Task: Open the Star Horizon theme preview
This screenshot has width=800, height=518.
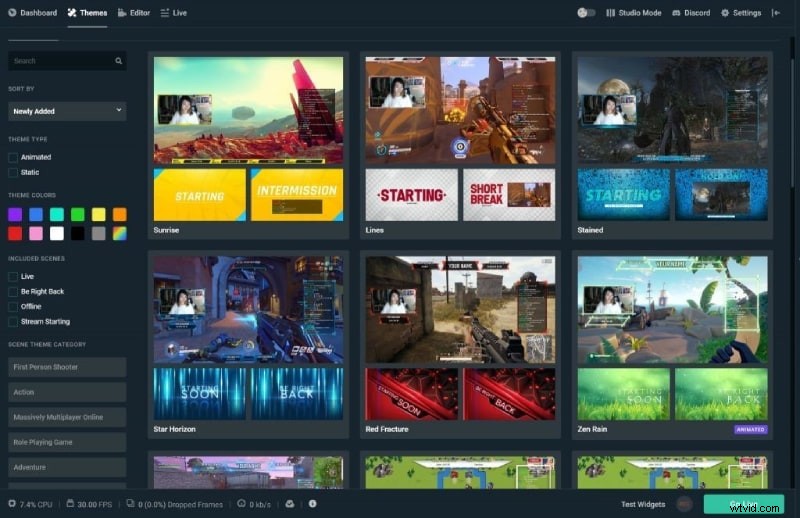Action: (248, 310)
